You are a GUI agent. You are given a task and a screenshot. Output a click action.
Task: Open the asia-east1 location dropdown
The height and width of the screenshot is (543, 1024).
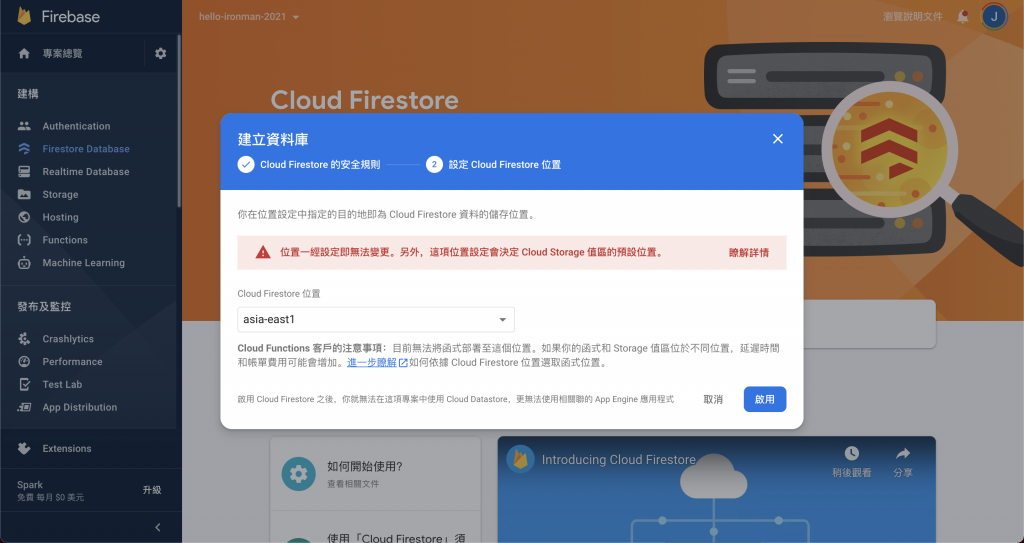pos(376,320)
